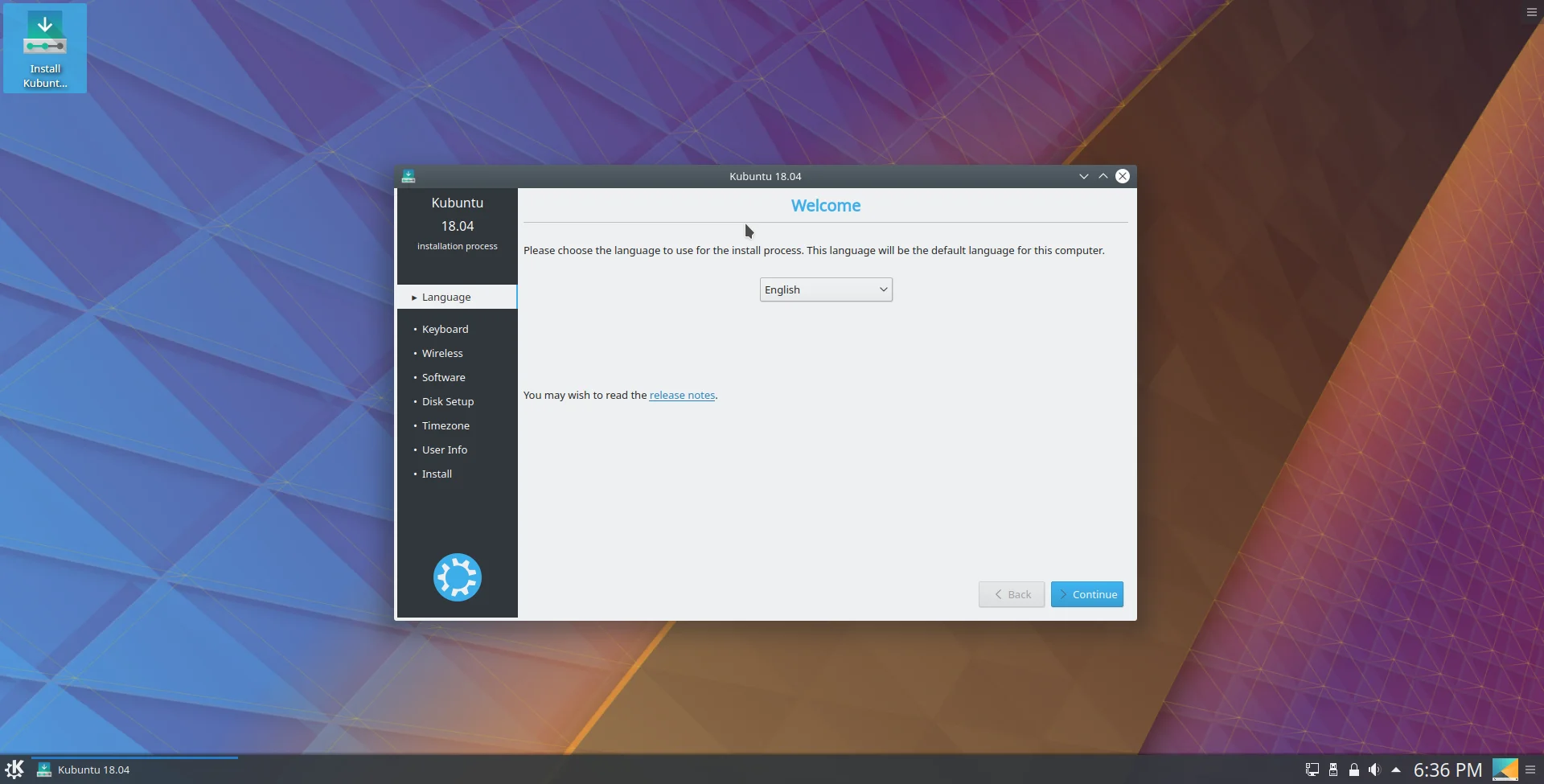The image size is (1544, 784).
Task: Open the wired network tray icon
Action: point(1312,770)
